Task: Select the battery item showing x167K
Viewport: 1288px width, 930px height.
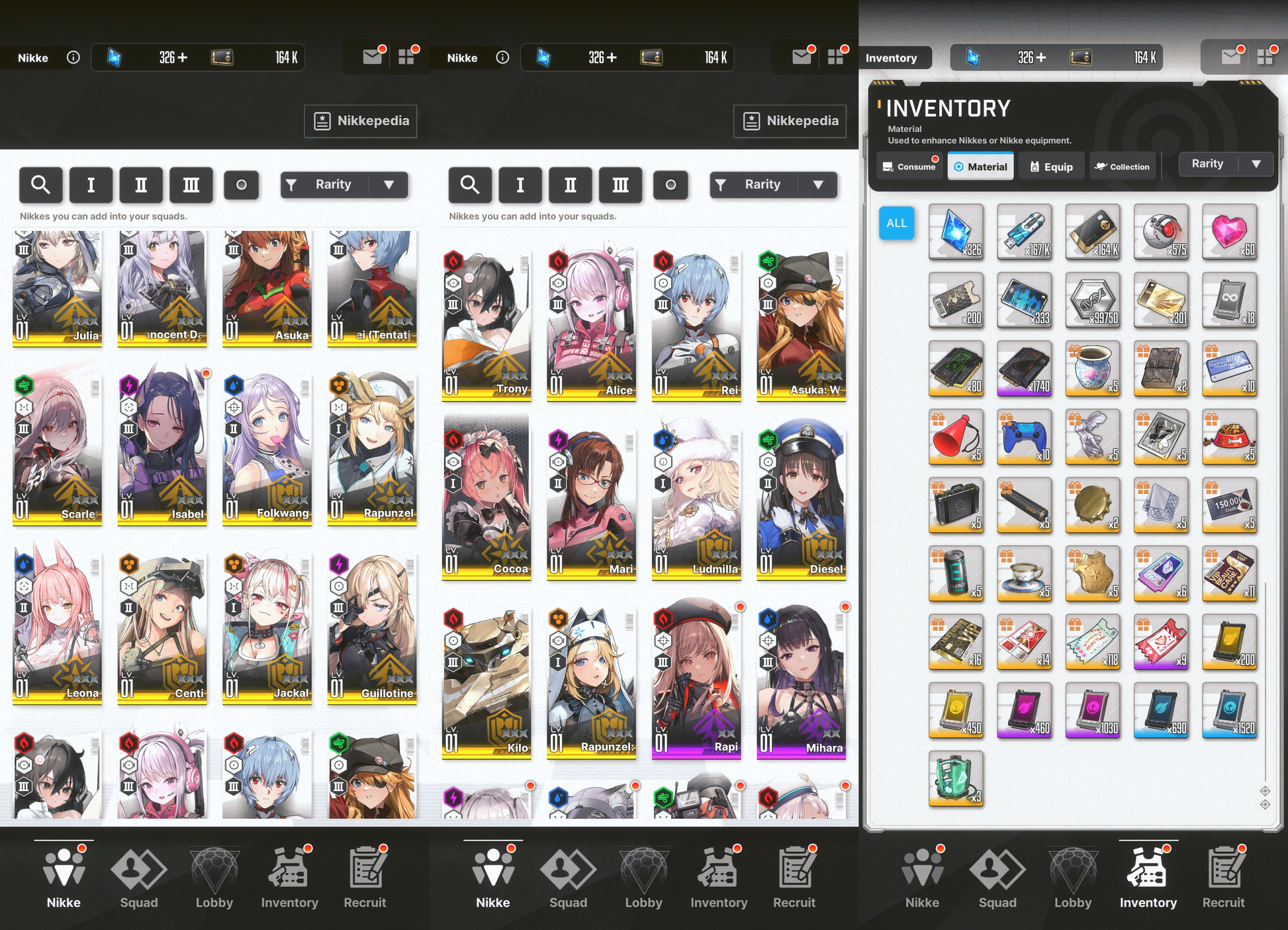Action: pos(1024,231)
